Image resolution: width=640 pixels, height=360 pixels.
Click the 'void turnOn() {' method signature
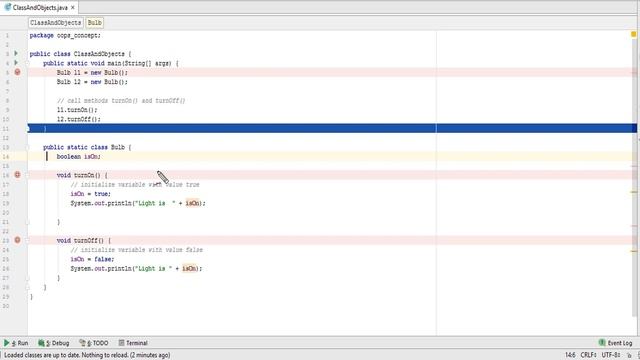coord(82,175)
